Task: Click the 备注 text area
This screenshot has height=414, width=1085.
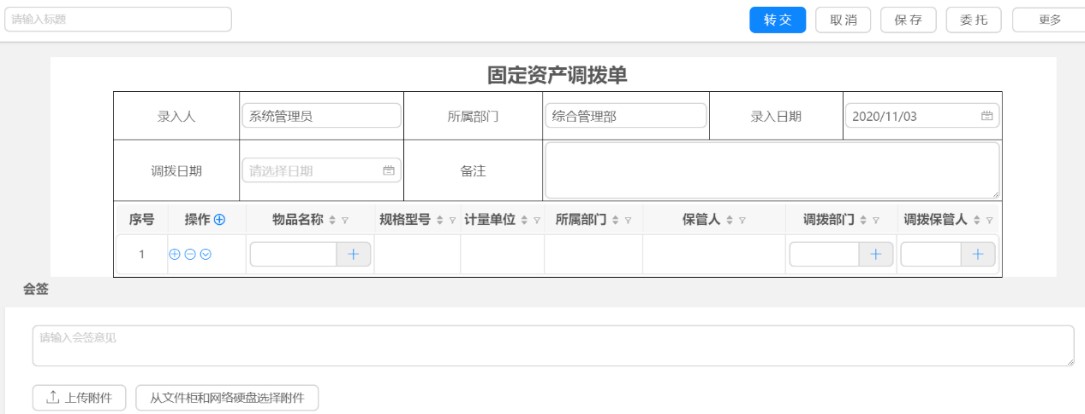Action: click(772, 170)
